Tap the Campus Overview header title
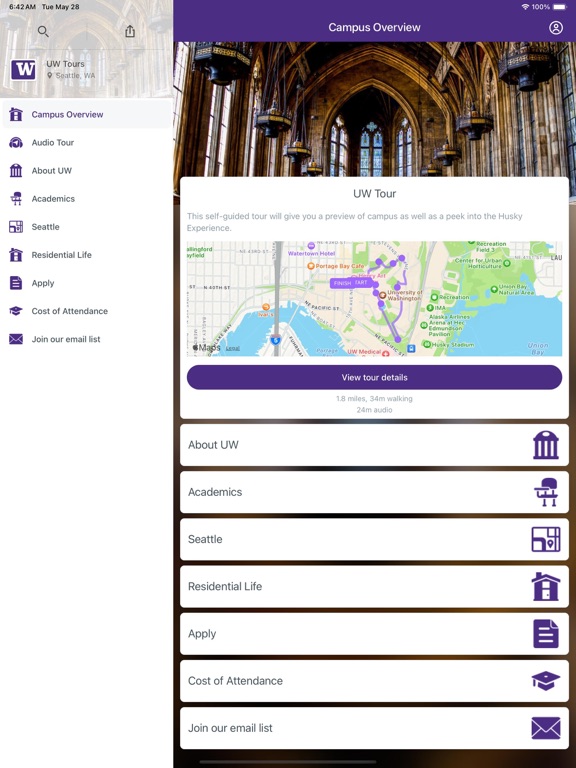This screenshot has height=768, width=576. pos(374,27)
